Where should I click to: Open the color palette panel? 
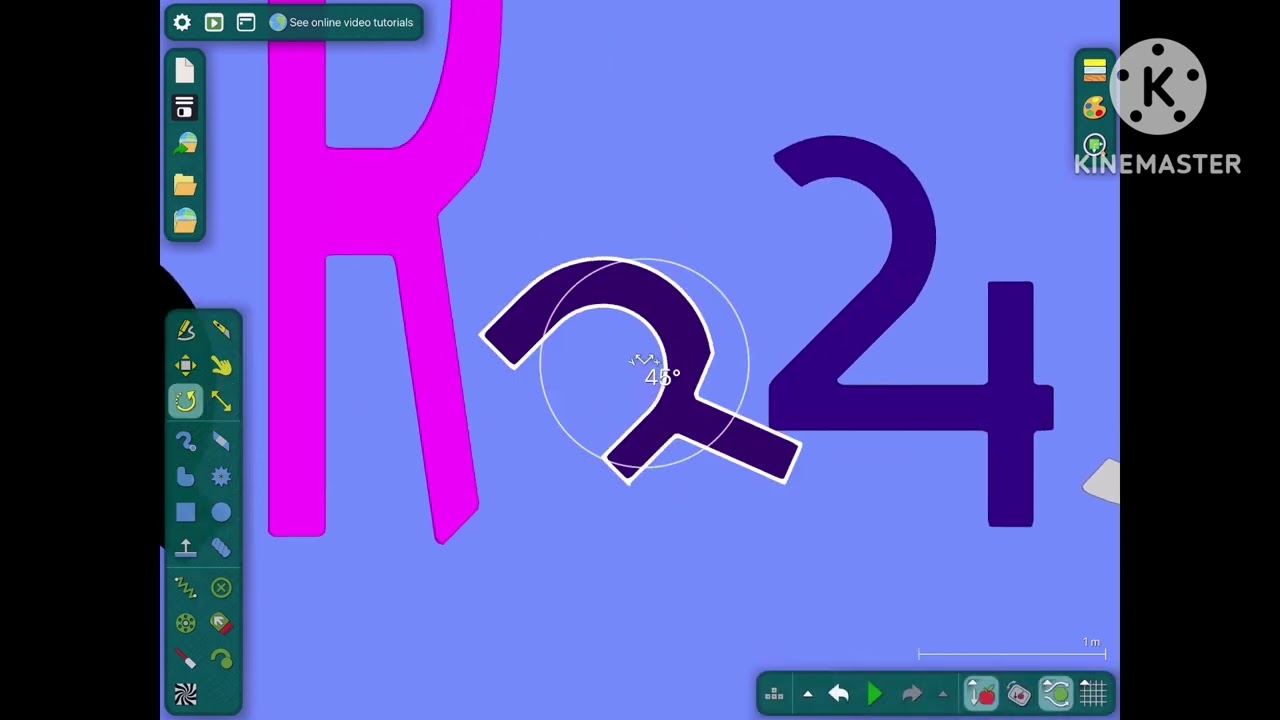point(1095,108)
